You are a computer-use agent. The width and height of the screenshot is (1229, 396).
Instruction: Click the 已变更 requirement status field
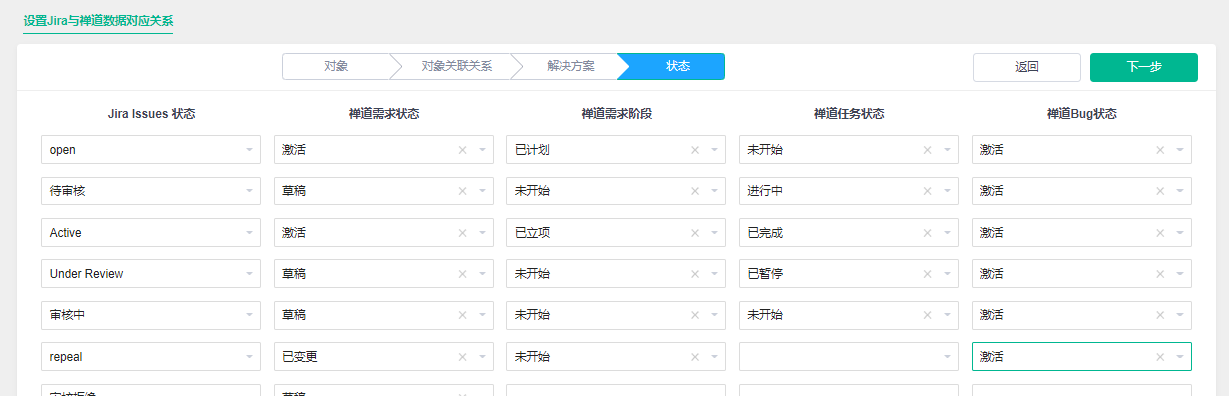(x=384, y=357)
